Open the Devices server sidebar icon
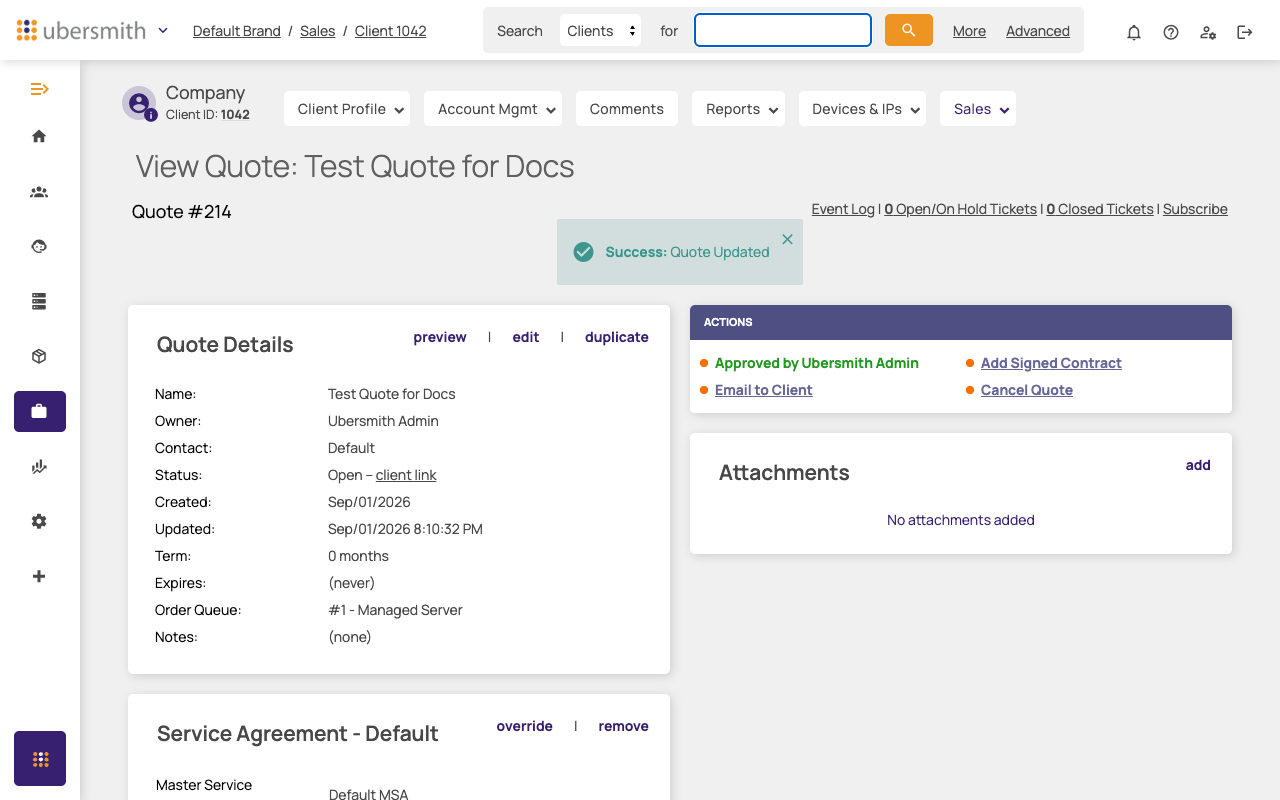1280x800 pixels. (39, 301)
